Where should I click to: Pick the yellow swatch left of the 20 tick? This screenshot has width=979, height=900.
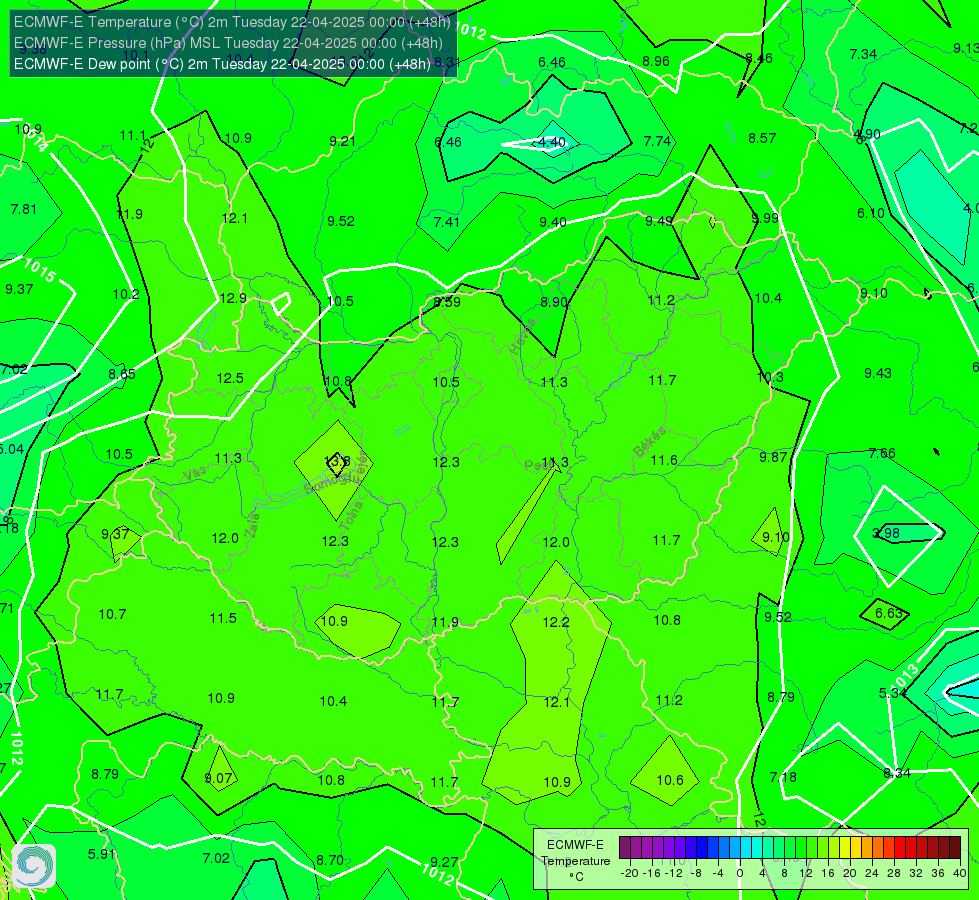(x=845, y=848)
